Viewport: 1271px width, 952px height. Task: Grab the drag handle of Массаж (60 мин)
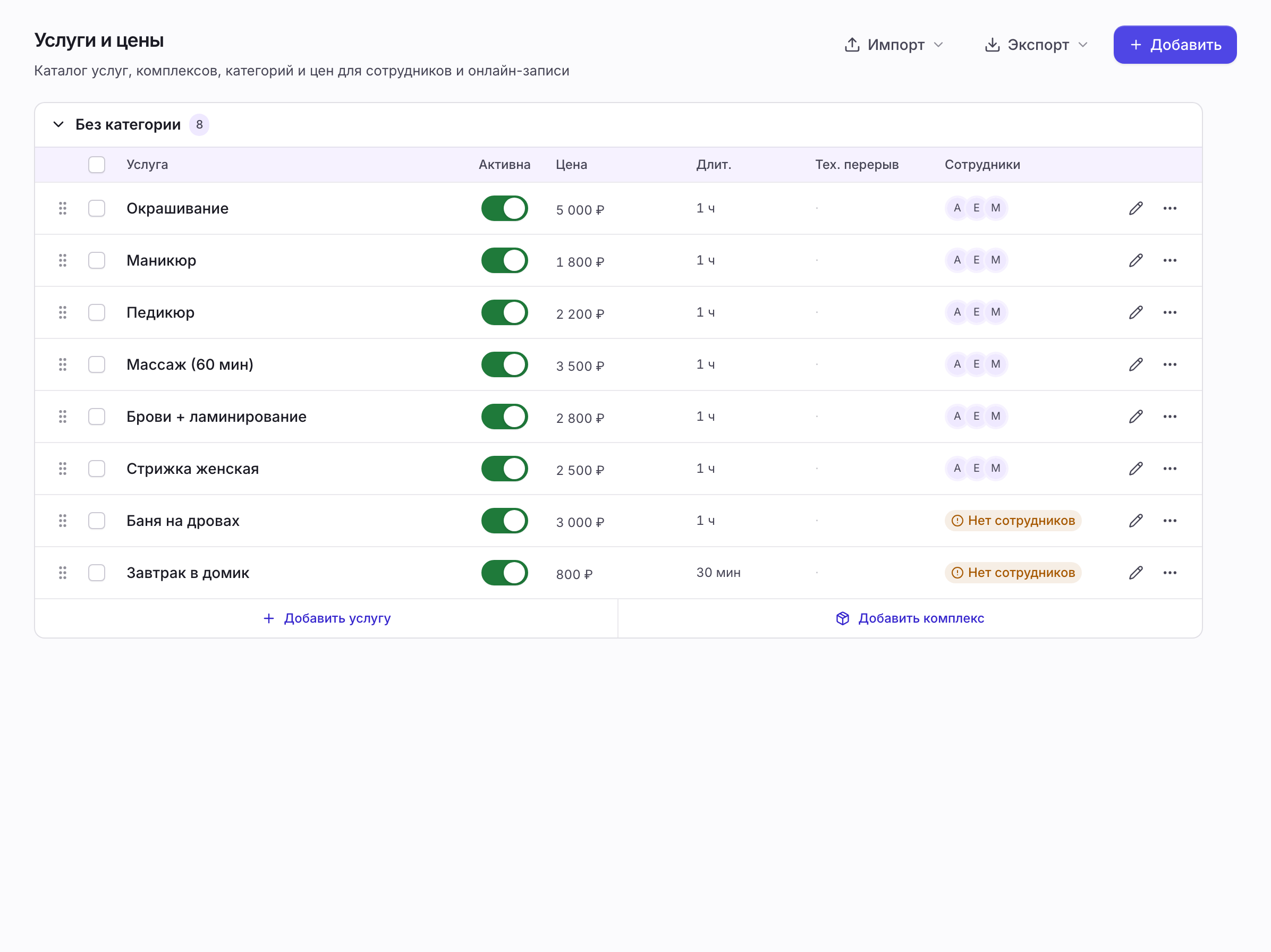(63, 364)
